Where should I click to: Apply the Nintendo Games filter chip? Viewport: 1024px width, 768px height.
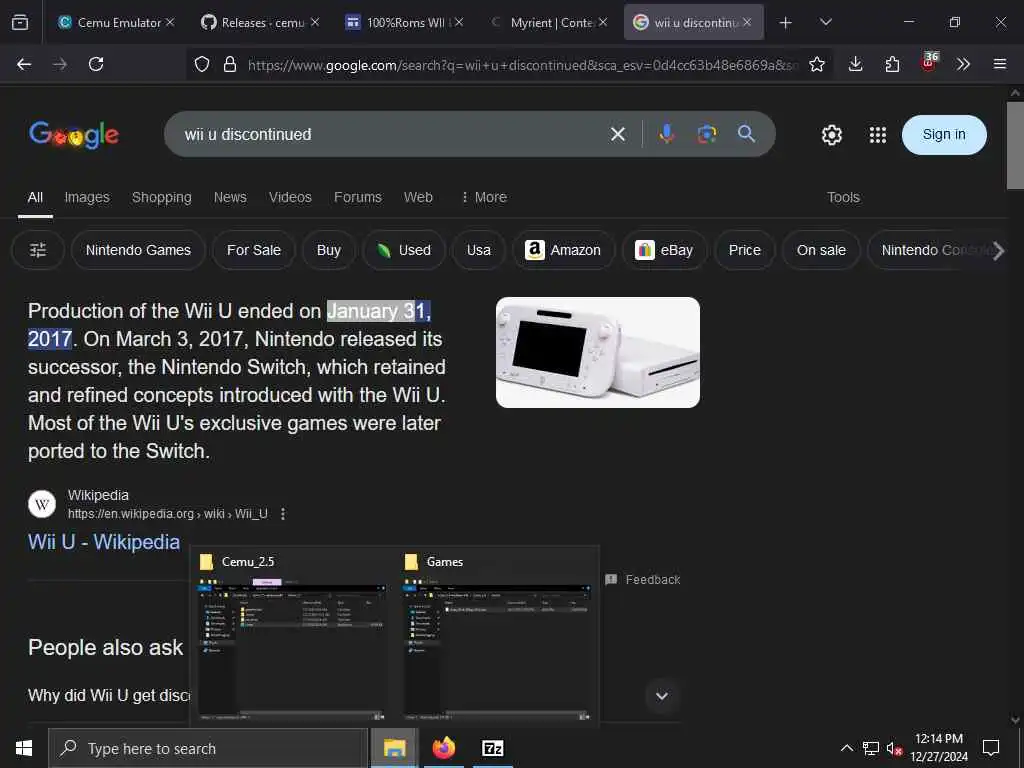[138, 250]
